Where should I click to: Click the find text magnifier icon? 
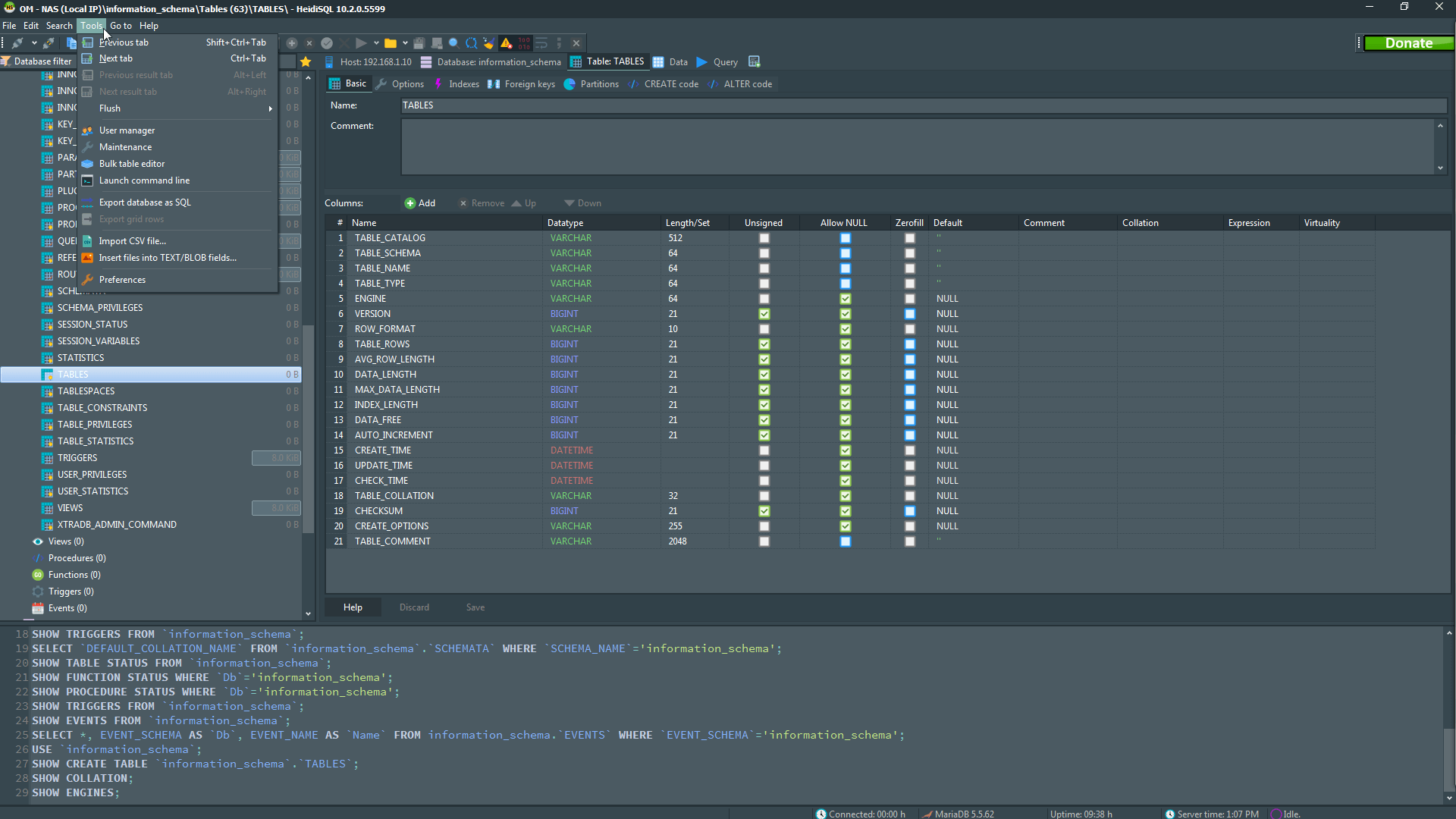(x=453, y=43)
